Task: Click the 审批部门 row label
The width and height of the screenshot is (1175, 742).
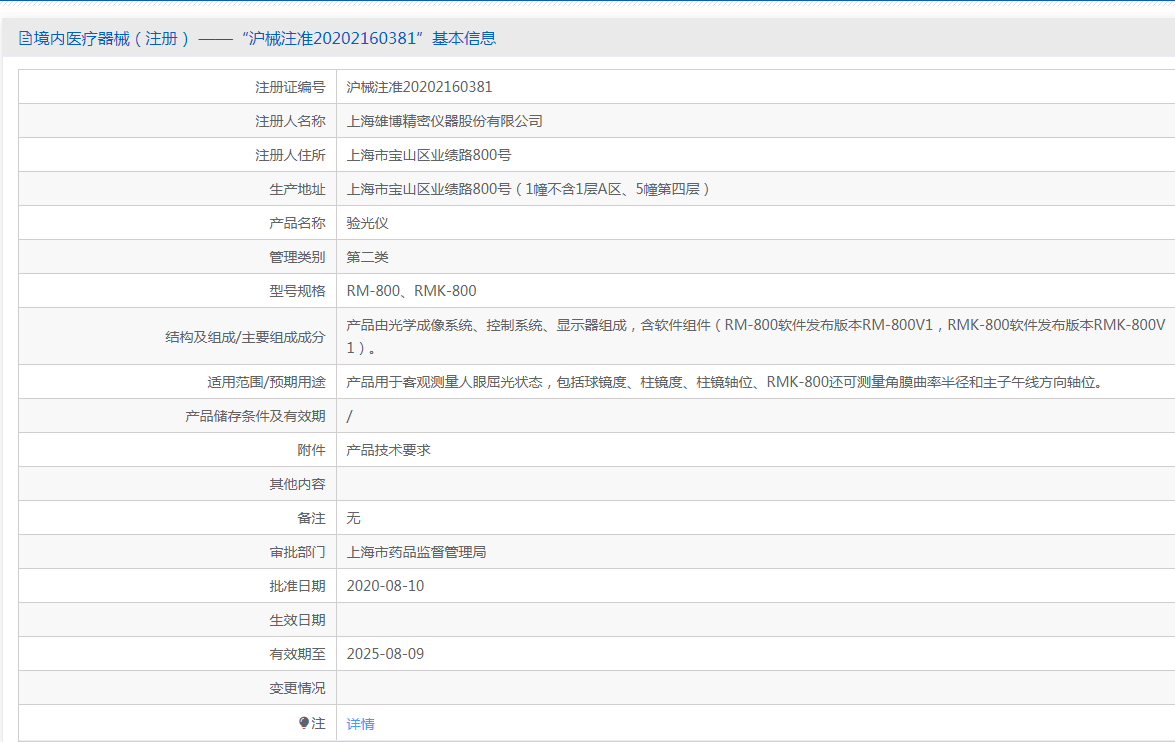Action: point(297,552)
